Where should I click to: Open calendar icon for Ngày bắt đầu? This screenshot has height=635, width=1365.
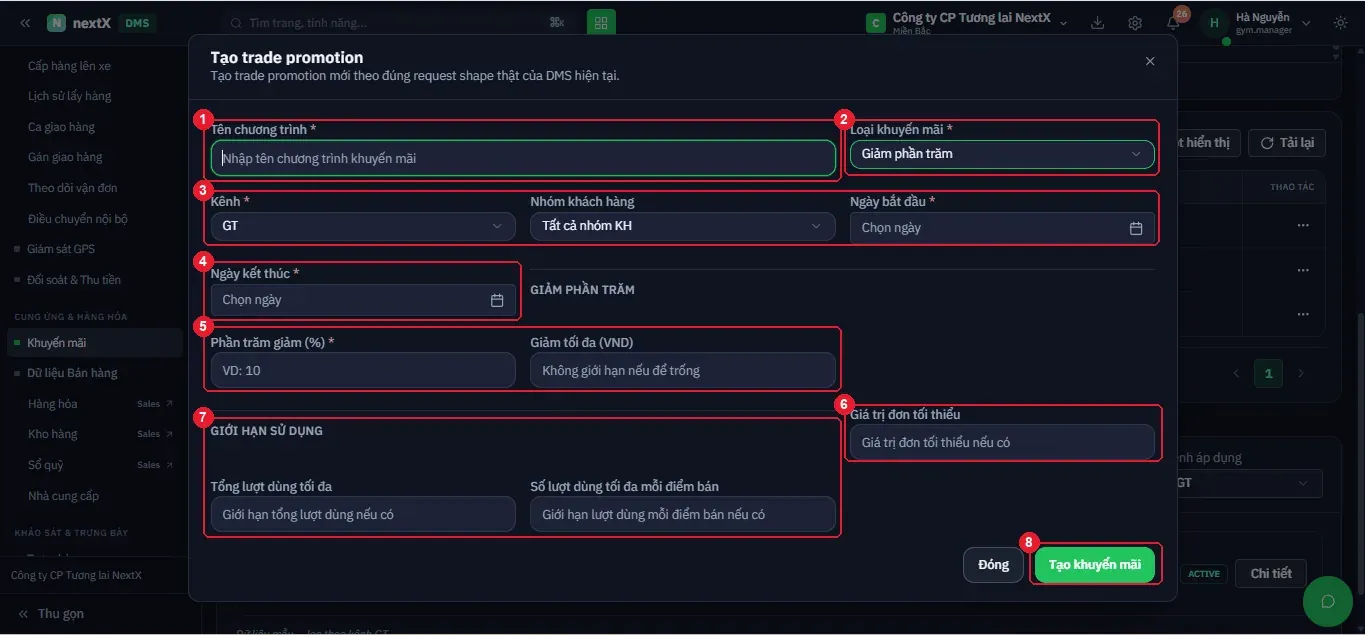tap(1136, 228)
